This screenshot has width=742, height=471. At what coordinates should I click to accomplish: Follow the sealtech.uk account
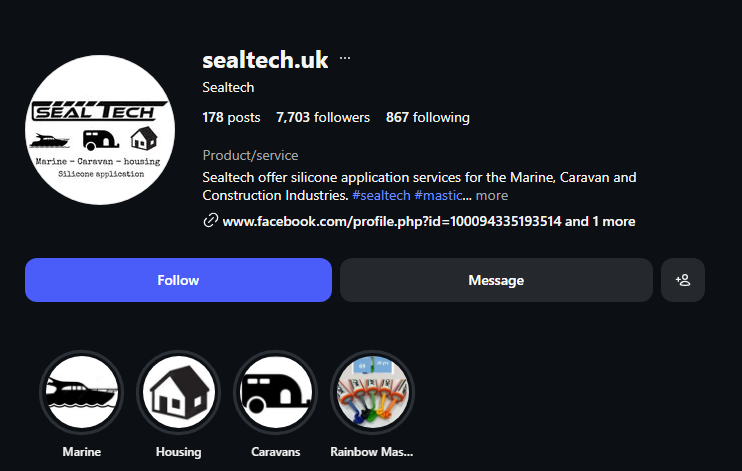(x=178, y=280)
